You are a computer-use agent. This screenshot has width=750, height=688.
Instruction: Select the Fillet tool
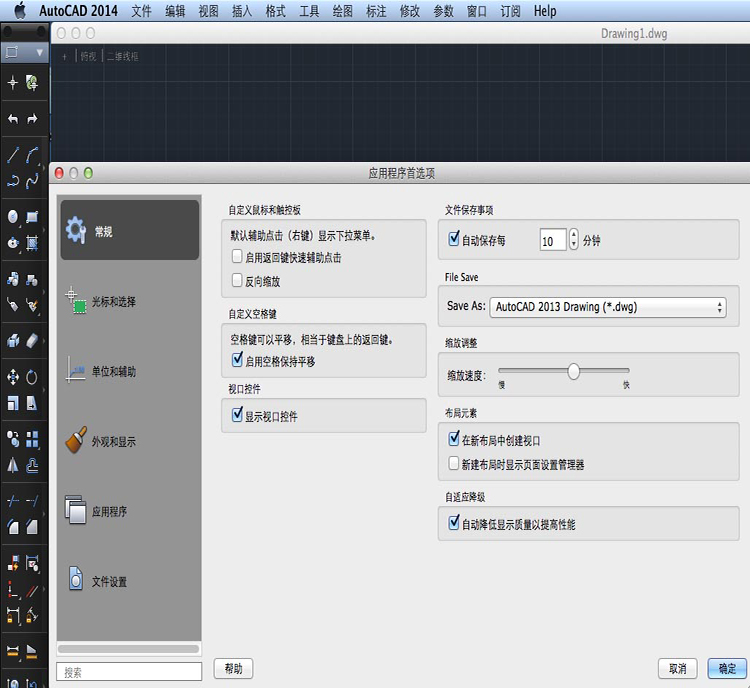click(x=13, y=527)
